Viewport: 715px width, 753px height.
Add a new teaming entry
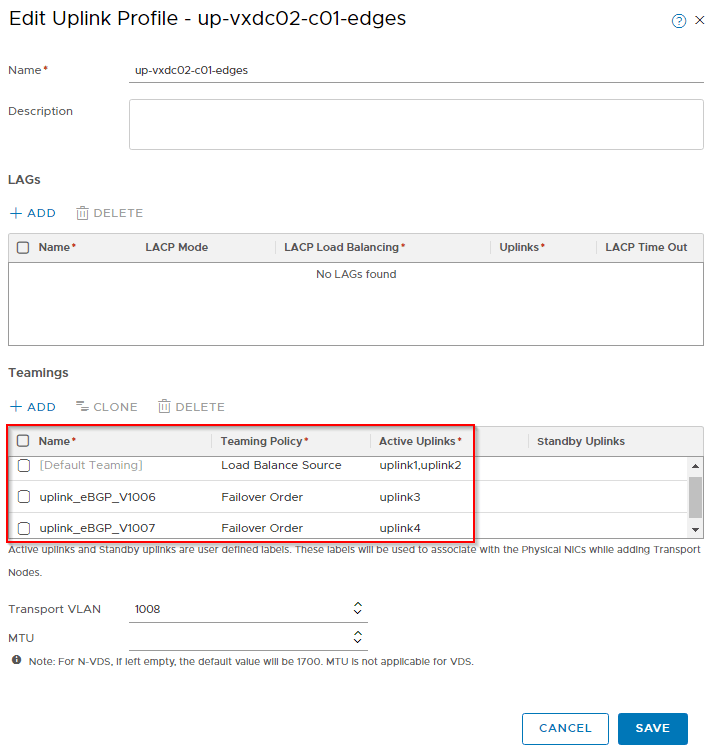[33, 407]
